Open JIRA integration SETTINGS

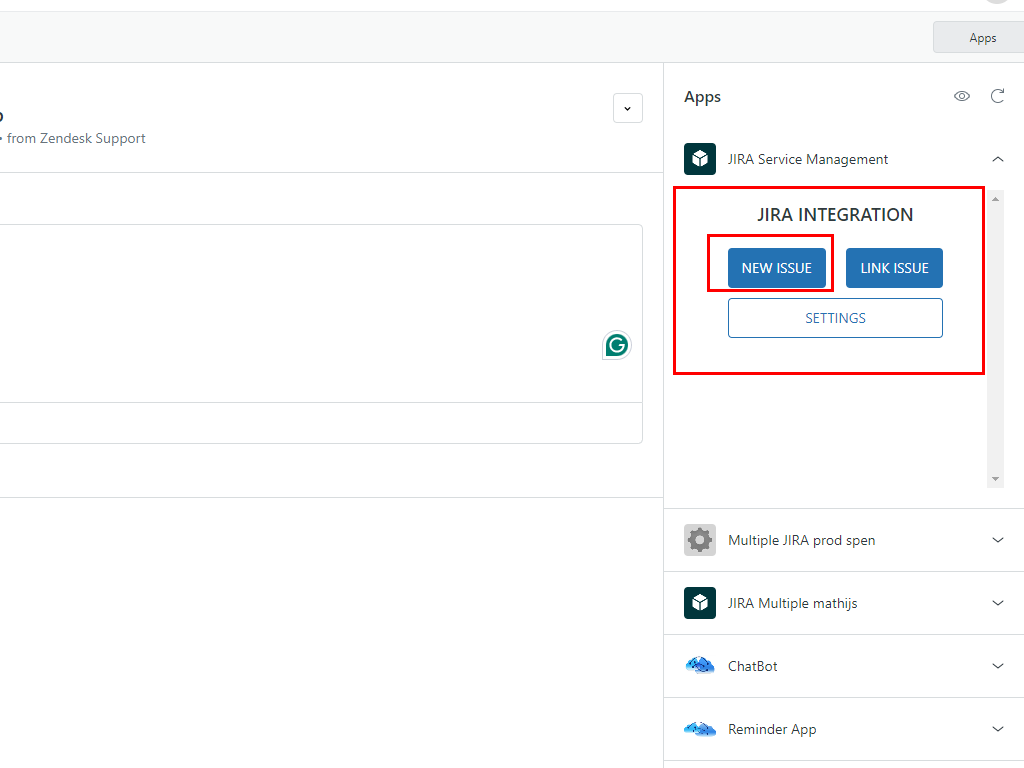click(835, 318)
